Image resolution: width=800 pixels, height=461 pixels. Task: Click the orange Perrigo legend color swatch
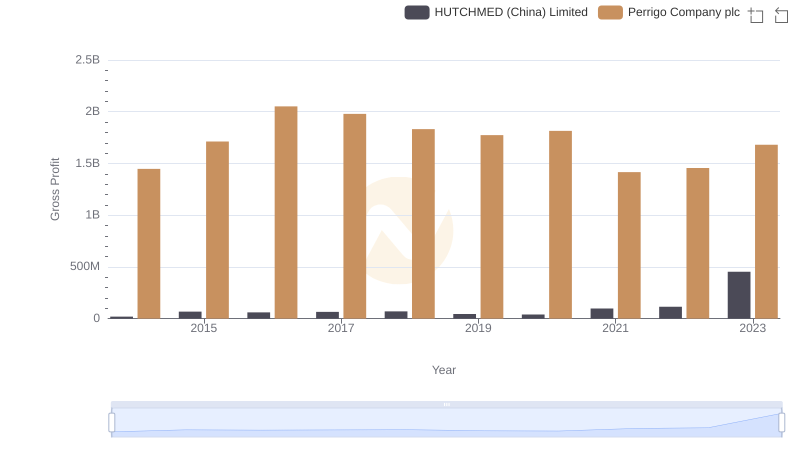tap(610, 12)
